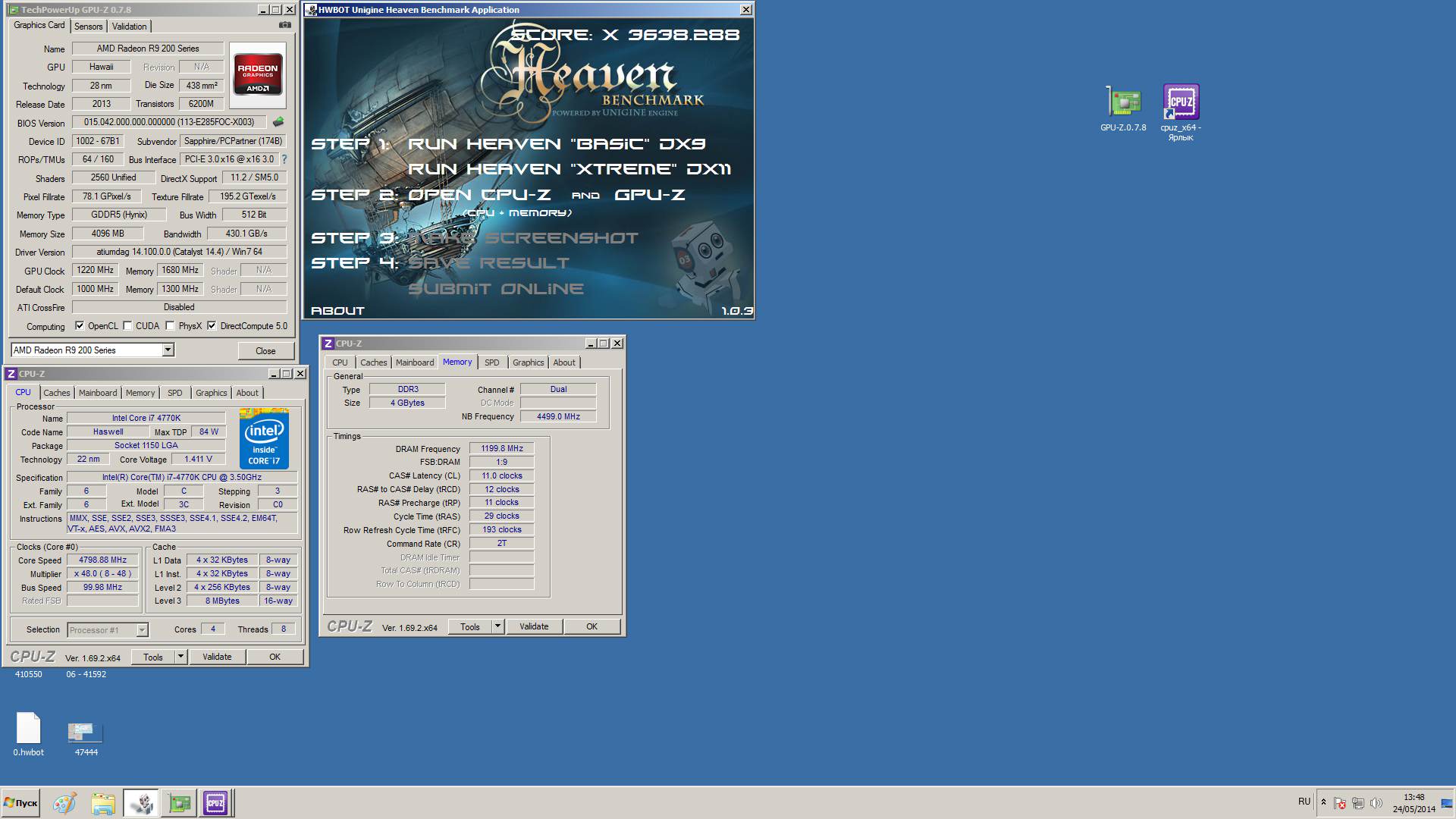1456x819 pixels.
Task: Click Take Screenshot in Heaven app
Action: 523,237
